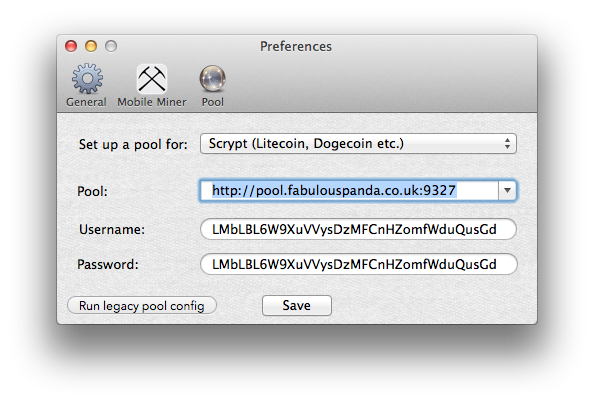Open the General gear icon preferences
The height and width of the screenshot is (403, 594).
87,78
